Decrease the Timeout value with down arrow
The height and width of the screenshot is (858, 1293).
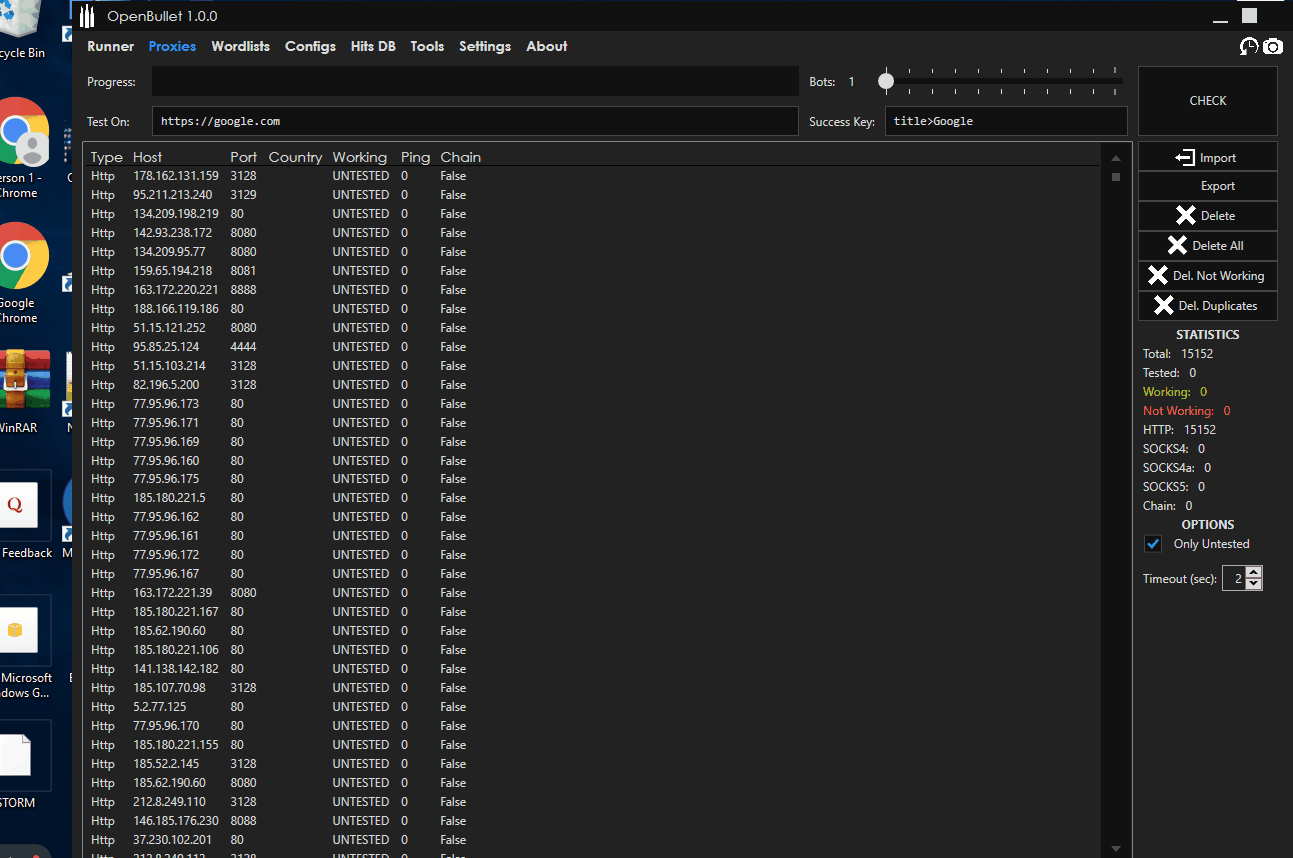point(1254,584)
